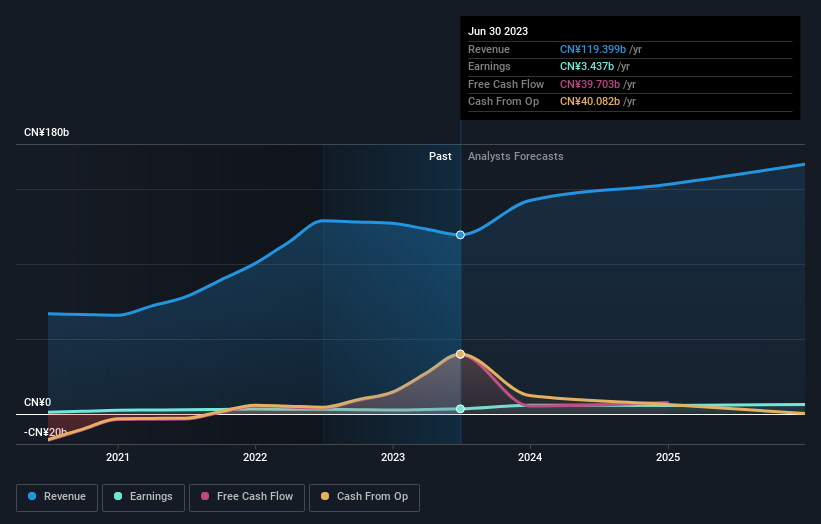The width and height of the screenshot is (821, 524).
Task: Click the Cash From Op label in tooltip
Action: (x=503, y=102)
